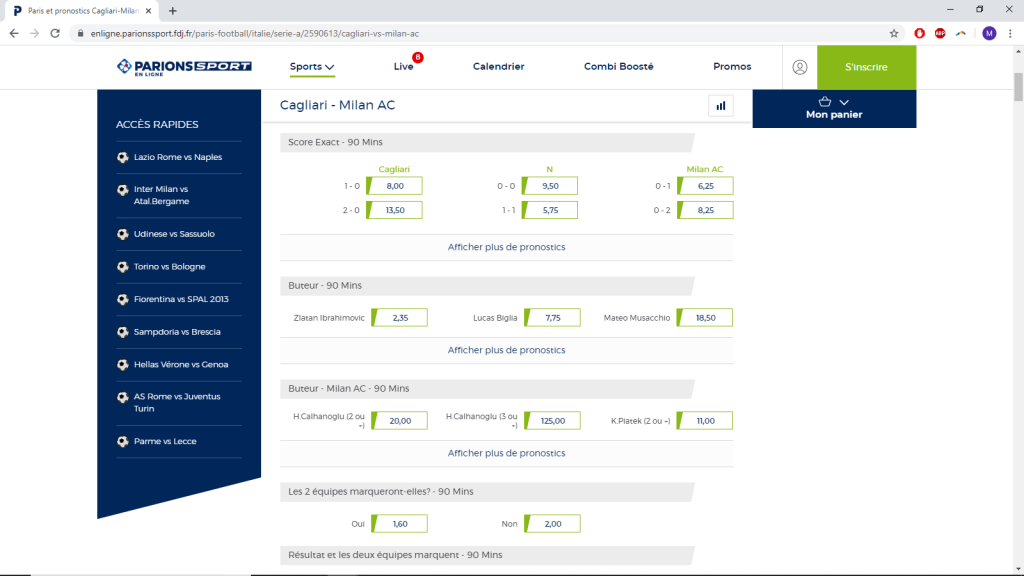
Task: Click soccer ball icon beside Udinese vs Sassuolo
Action: 123,234
